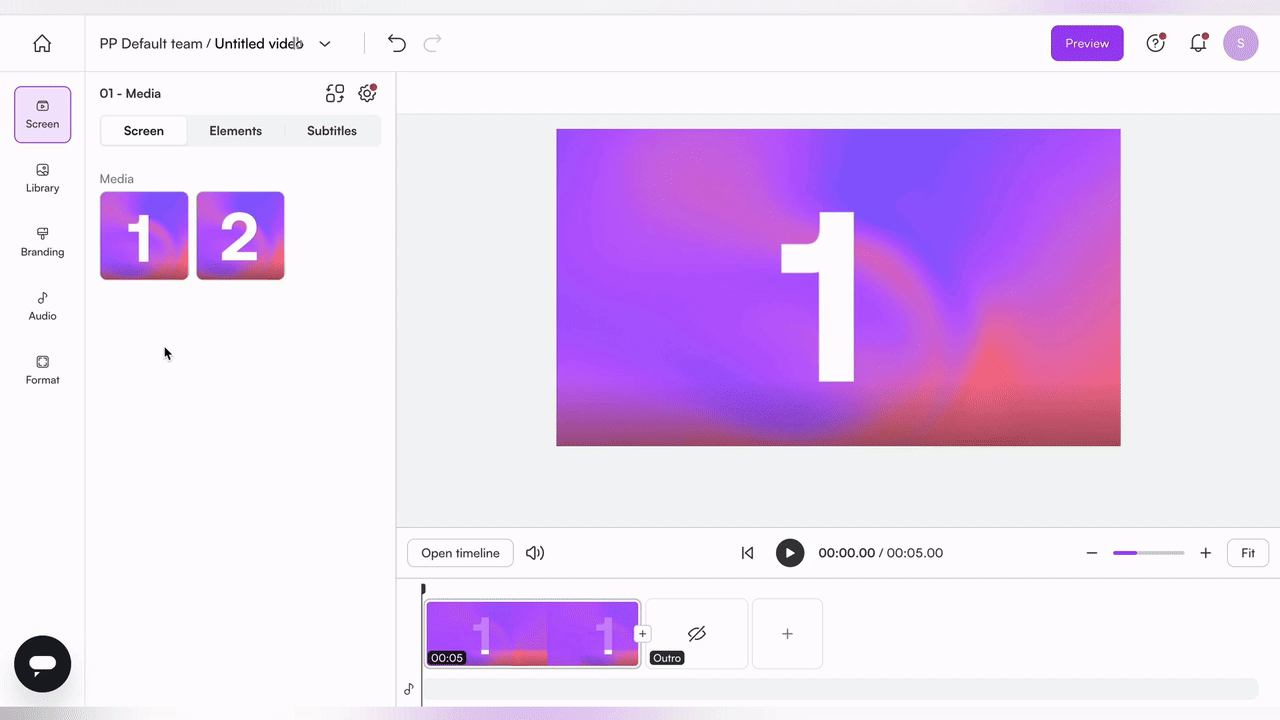Open the Library sidebar panel
The height and width of the screenshot is (720, 1280).
click(42, 178)
